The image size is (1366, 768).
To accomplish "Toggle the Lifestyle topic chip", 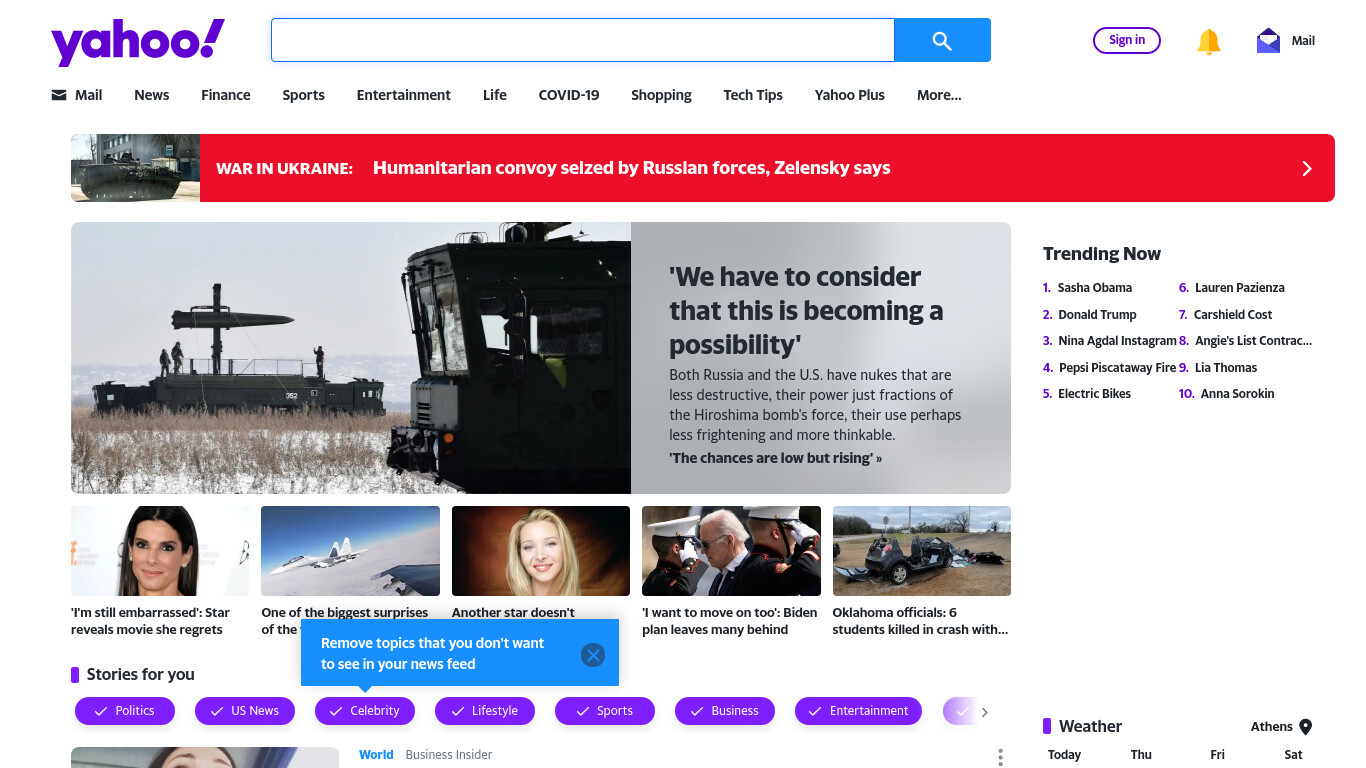I will pyautogui.click(x=485, y=711).
